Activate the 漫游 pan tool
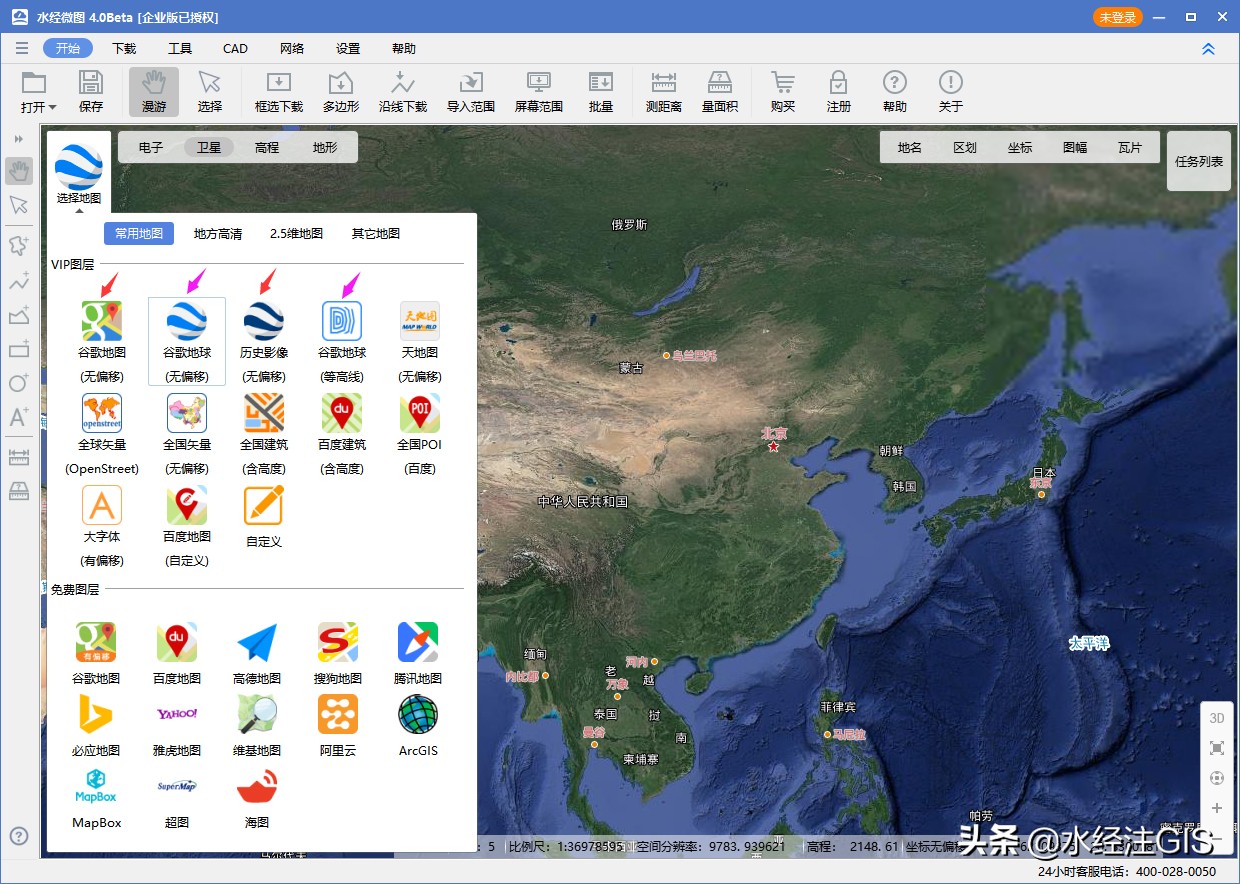1240x884 pixels. click(154, 92)
